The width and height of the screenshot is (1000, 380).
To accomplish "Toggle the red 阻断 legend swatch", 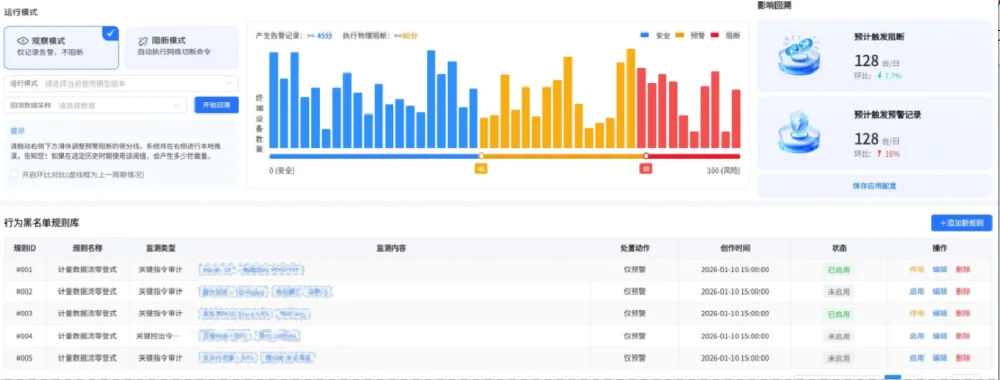I will coord(714,36).
